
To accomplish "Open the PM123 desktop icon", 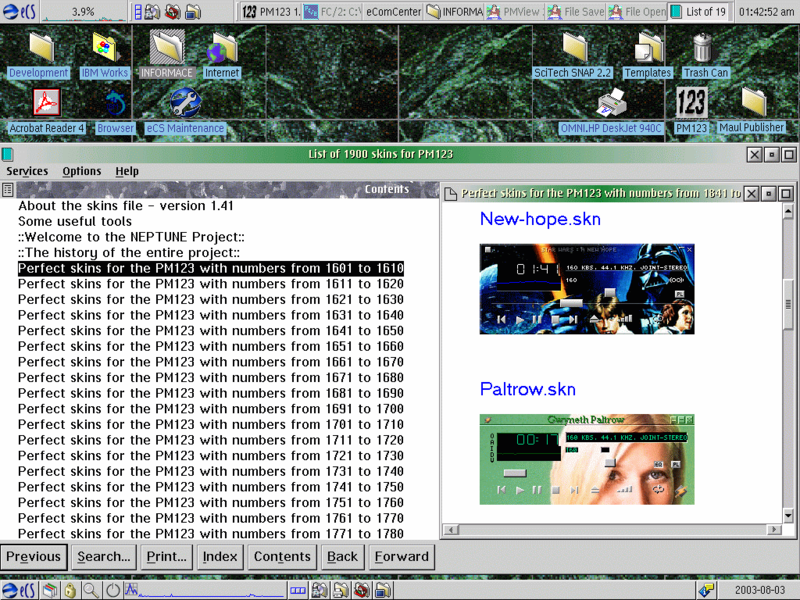I will pyautogui.click(x=691, y=103).
